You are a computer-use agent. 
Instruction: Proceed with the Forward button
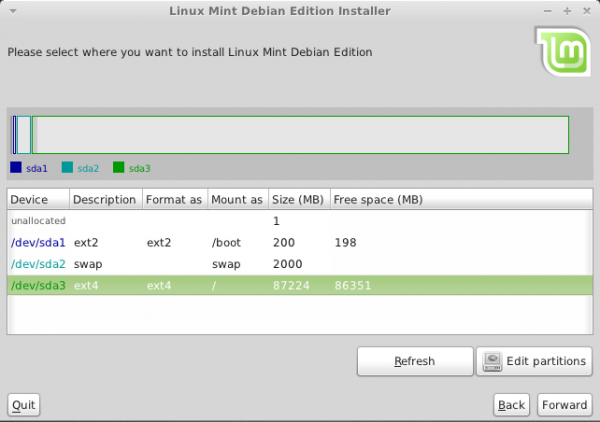(565, 405)
